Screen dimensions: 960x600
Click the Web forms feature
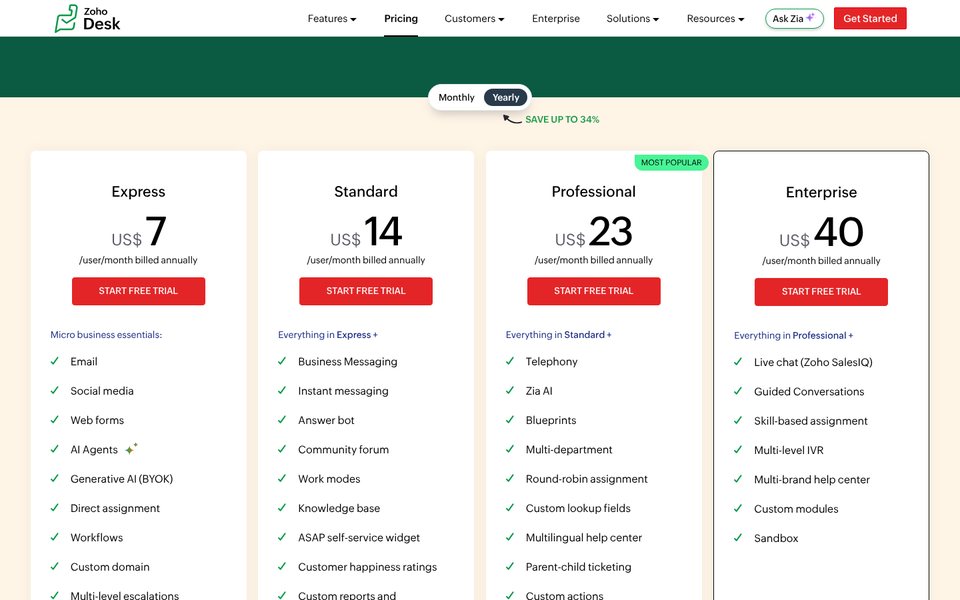97,421
